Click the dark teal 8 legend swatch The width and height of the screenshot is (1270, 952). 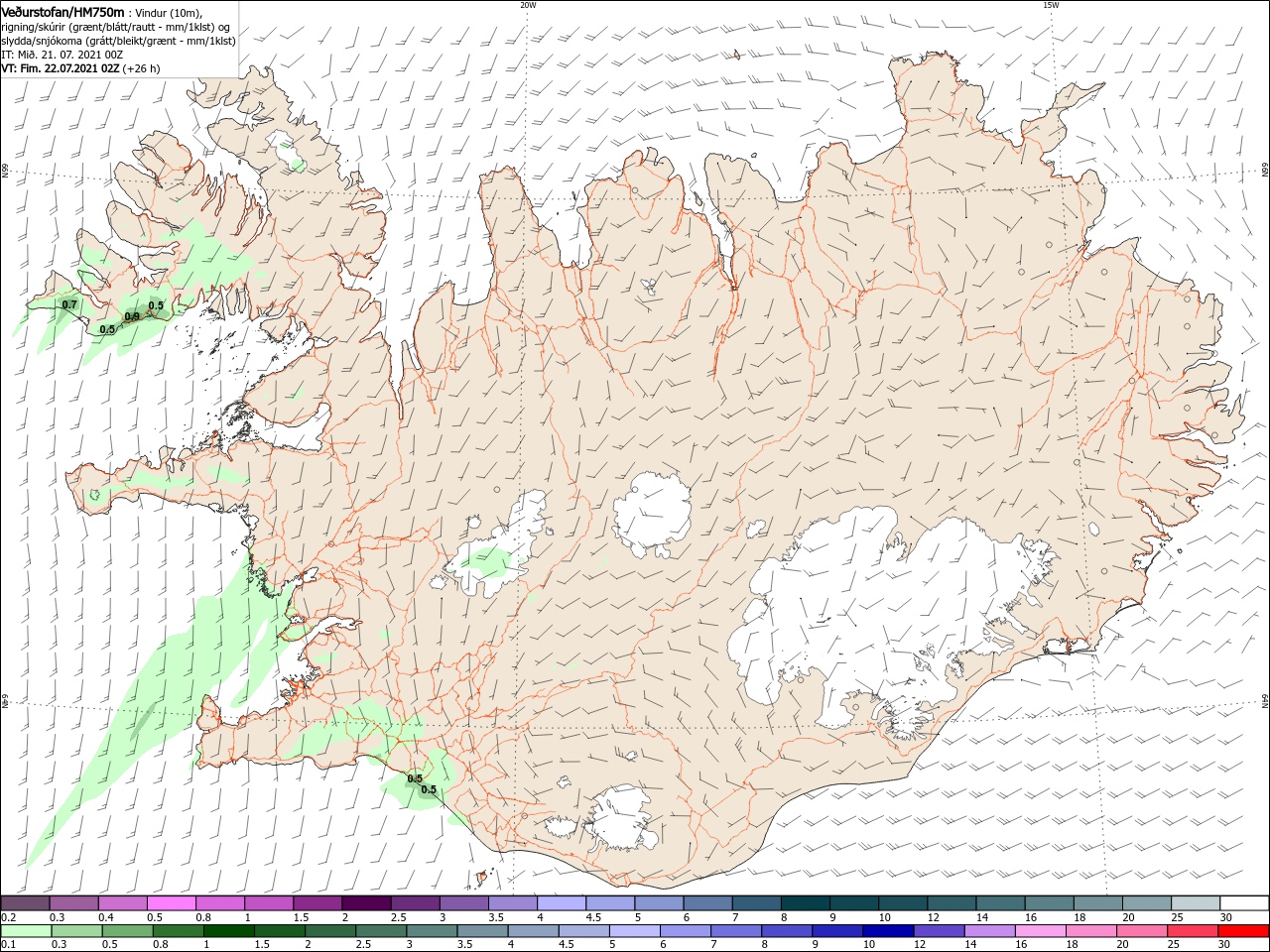[806, 903]
